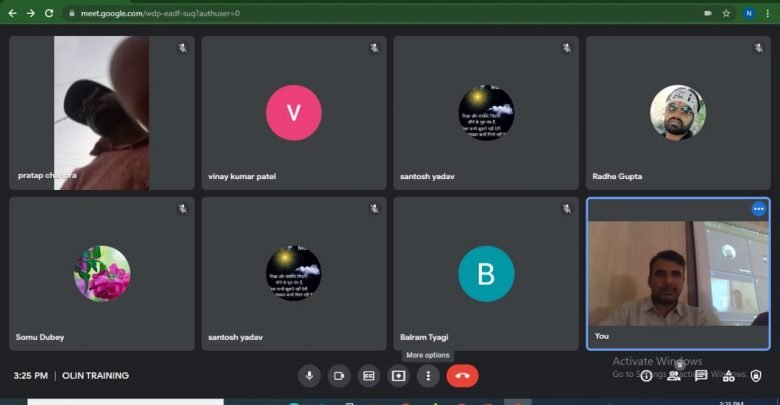780x405 pixels.
Task: Select Balram Tyagi's participant tile
Action: (x=486, y=273)
